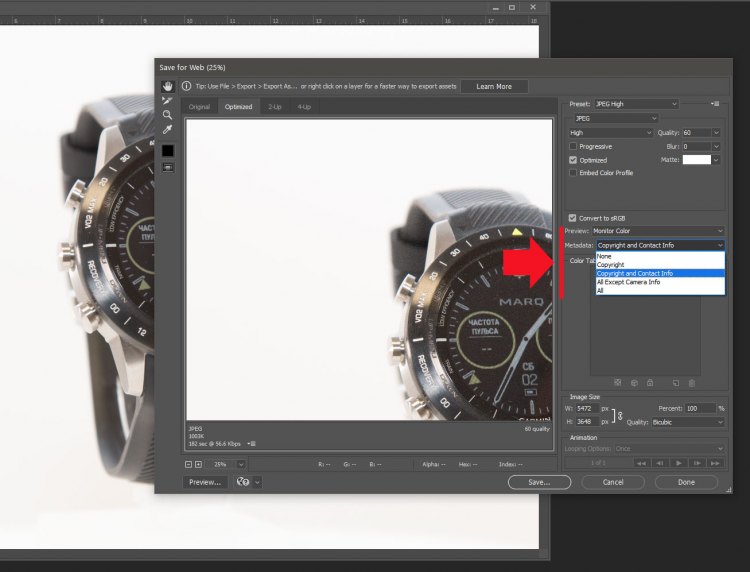Uncheck the Optimized checkbox

573,160
